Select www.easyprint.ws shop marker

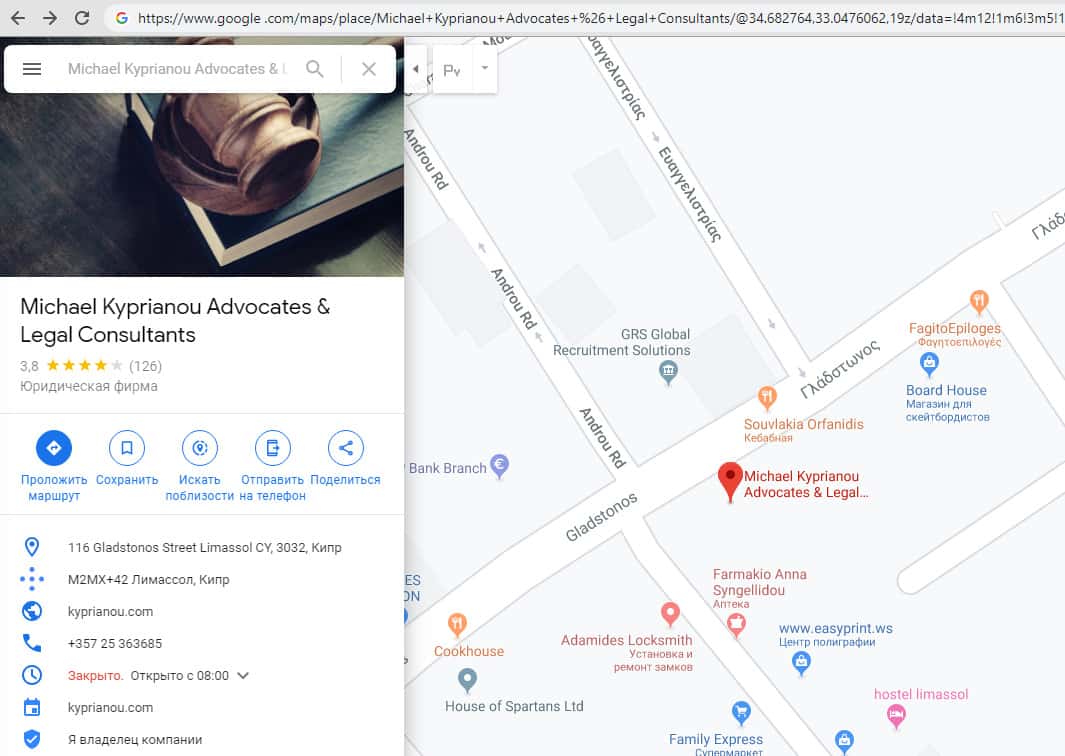coord(801,663)
